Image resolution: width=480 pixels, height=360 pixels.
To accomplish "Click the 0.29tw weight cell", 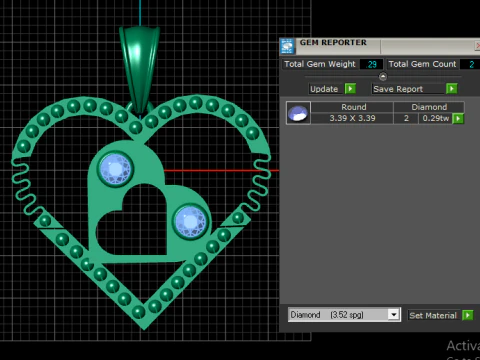I will [435, 118].
